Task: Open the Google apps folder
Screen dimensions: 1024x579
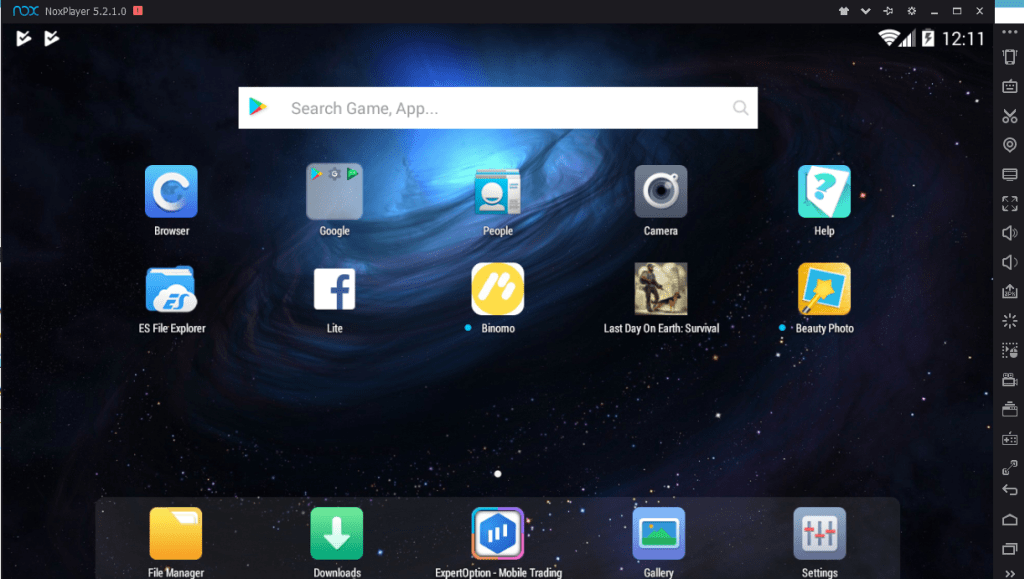Action: point(334,191)
